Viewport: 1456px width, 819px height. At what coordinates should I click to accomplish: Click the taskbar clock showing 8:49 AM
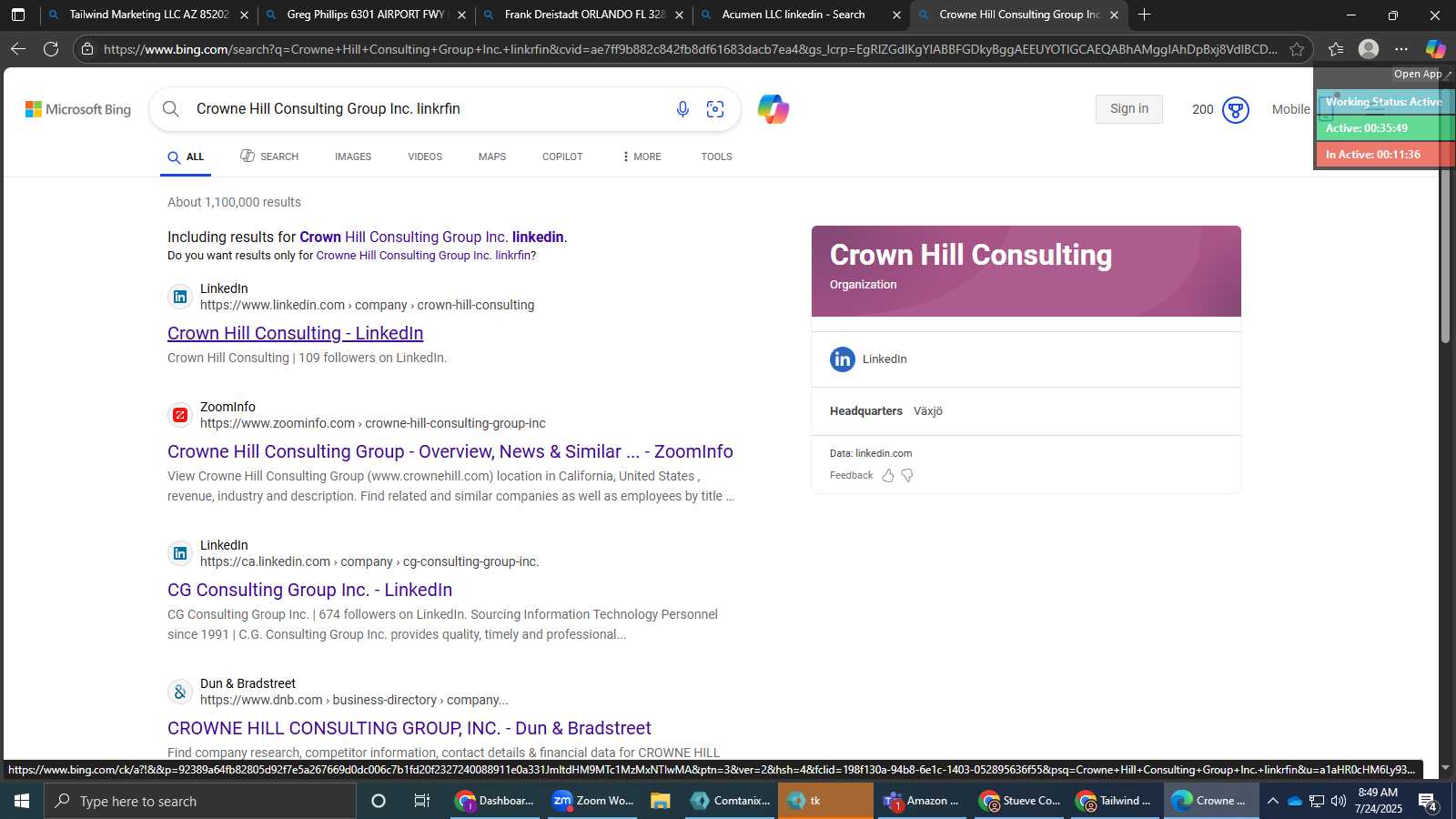tap(1378, 801)
